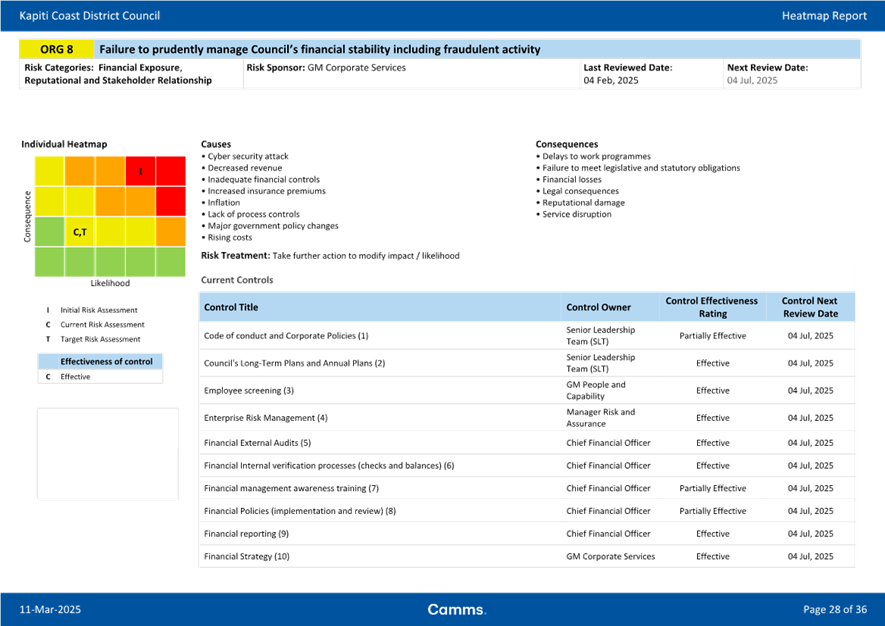
Task: Open the Council's Long-Term Plans and Annual Plans control
Action: [295, 363]
